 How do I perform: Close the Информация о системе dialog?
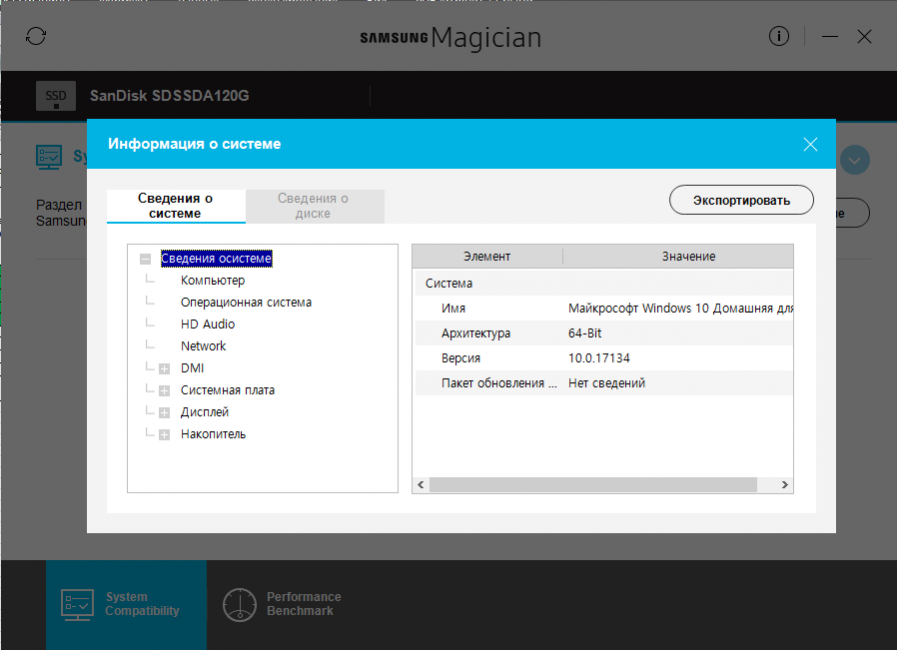810,144
